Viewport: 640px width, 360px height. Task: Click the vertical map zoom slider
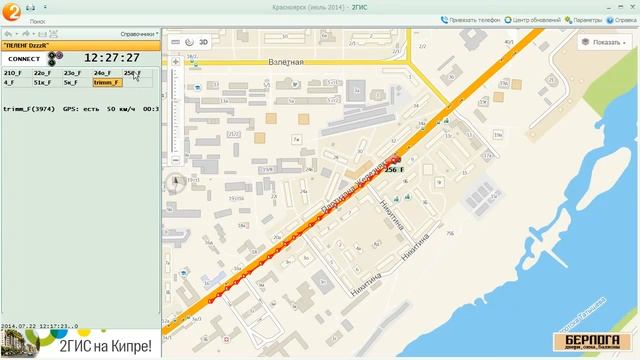point(176,111)
